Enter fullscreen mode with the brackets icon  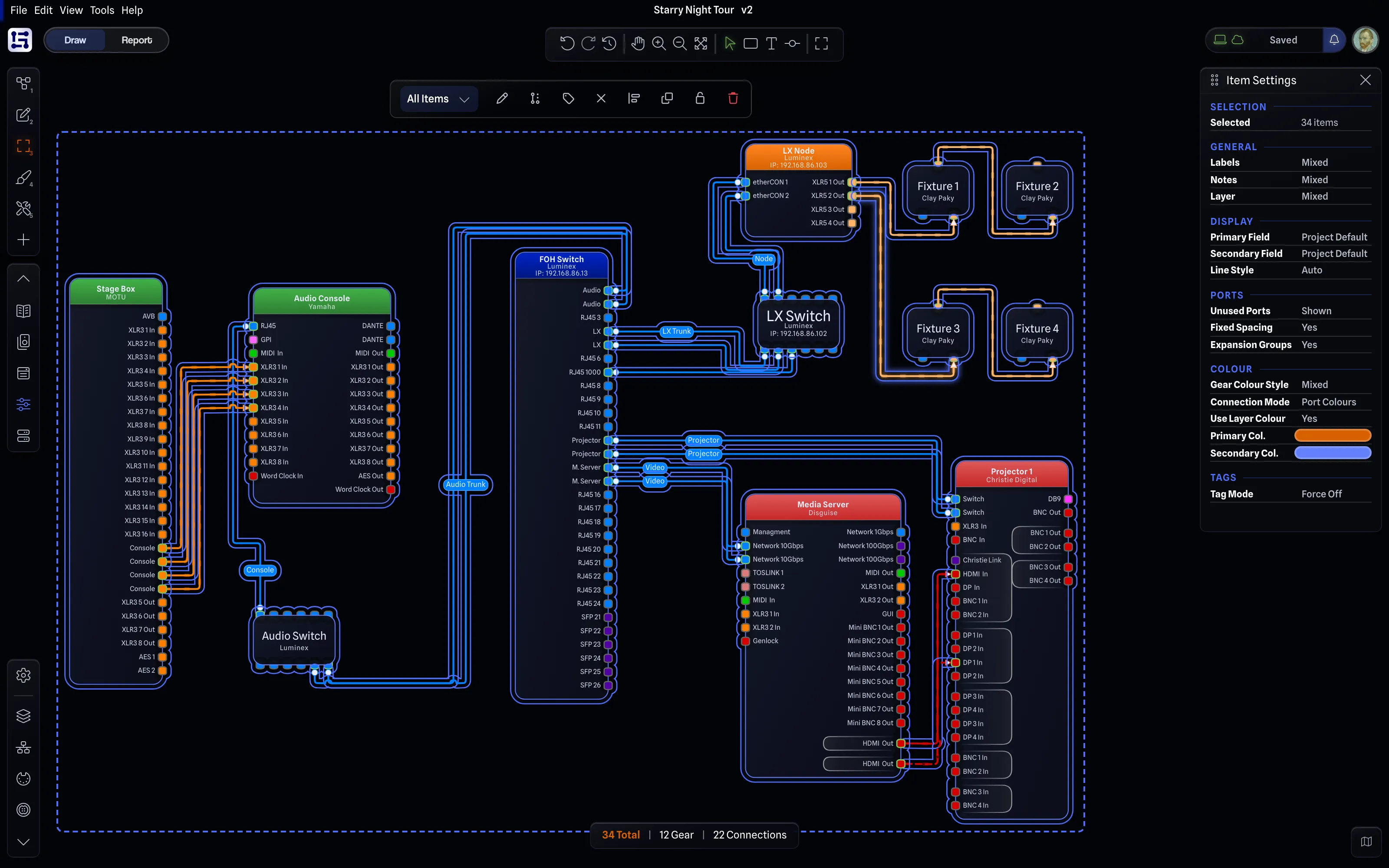point(821,43)
